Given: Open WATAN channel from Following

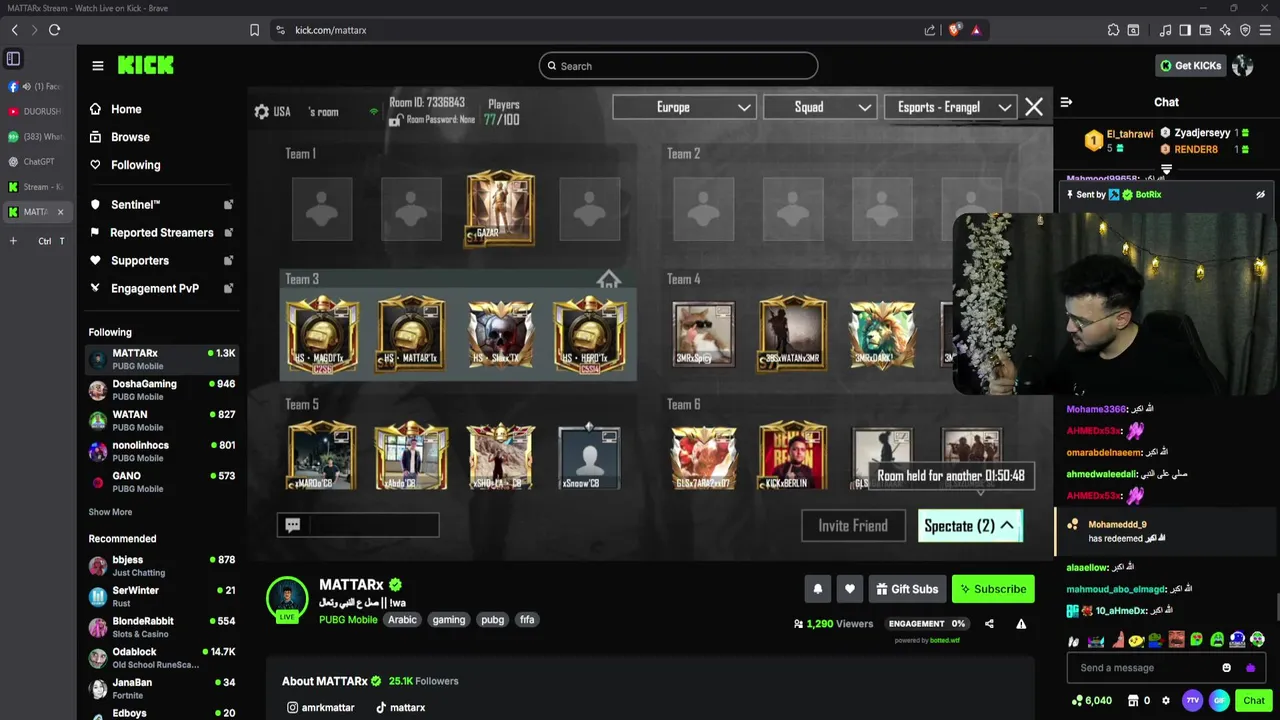Looking at the screenshot, I should click(x=162, y=420).
